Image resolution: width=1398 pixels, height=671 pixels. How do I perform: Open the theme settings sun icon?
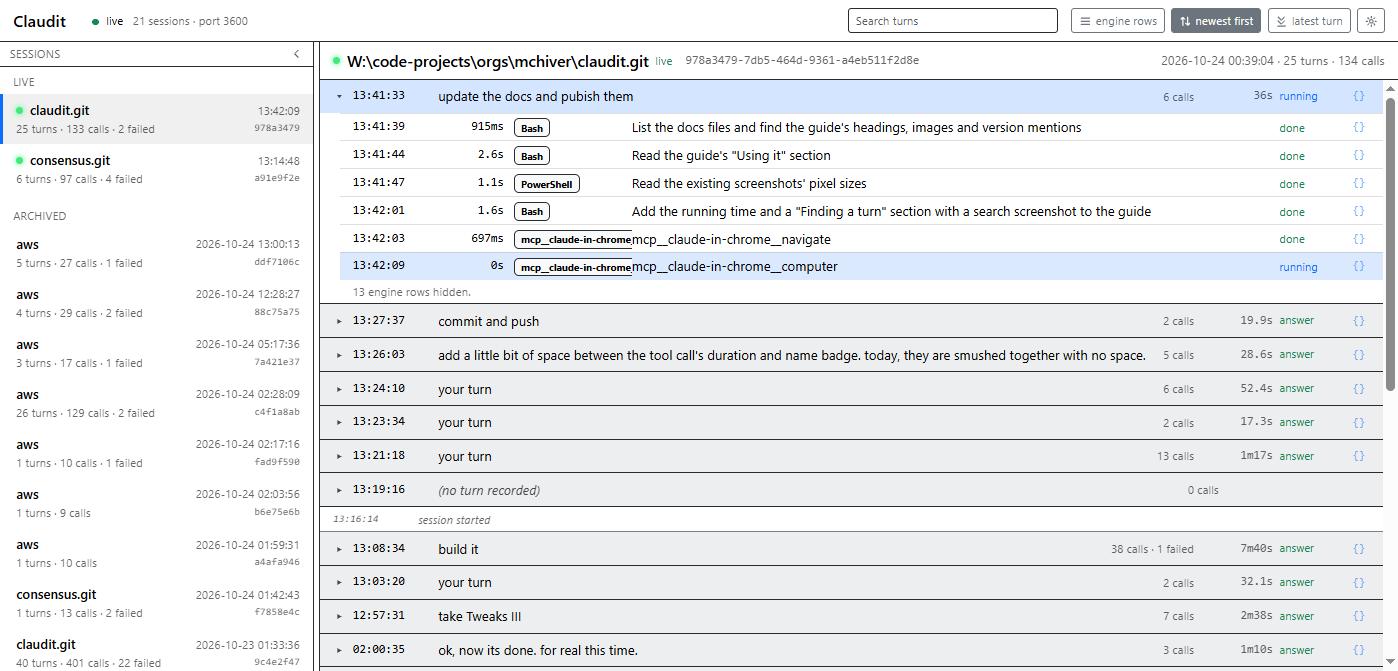pyautogui.click(x=1371, y=21)
